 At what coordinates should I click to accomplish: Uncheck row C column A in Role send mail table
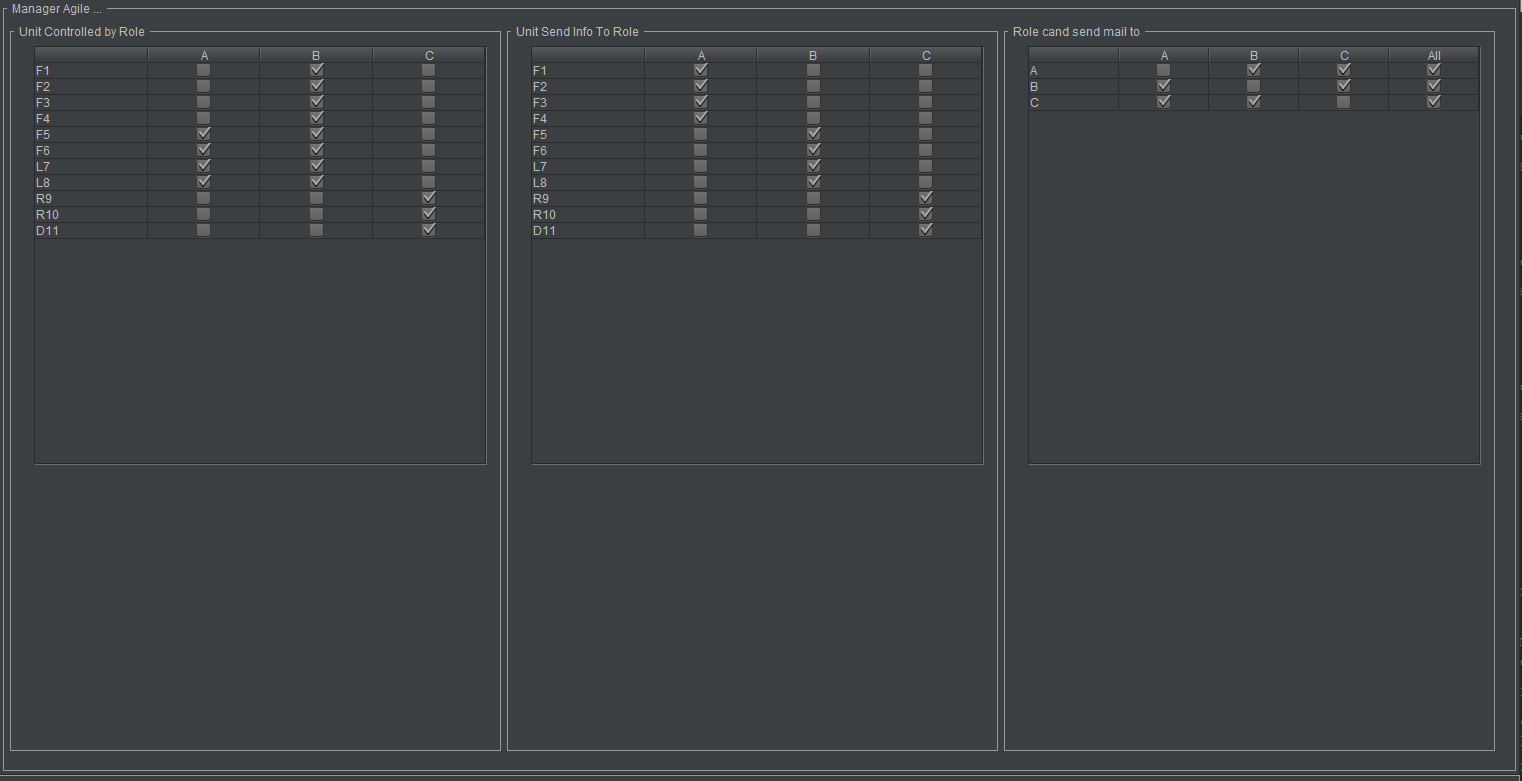coord(1164,103)
